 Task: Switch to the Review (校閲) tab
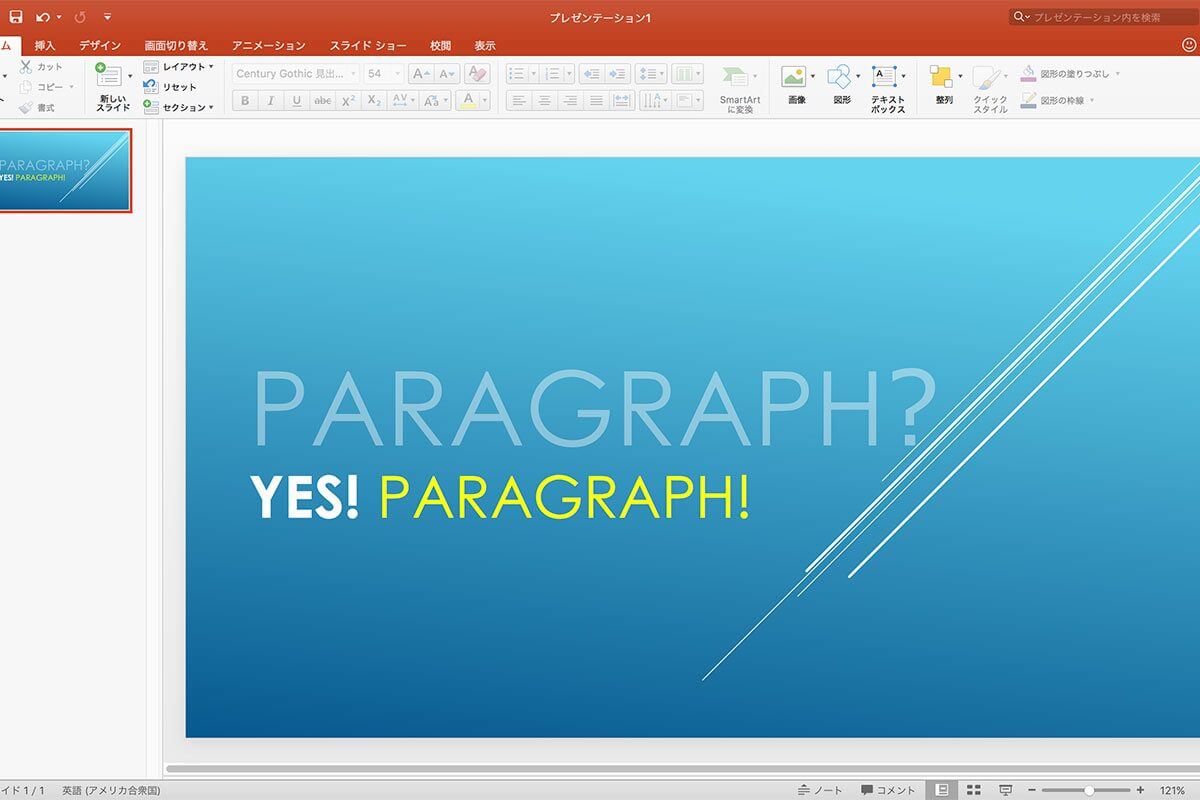[440, 46]
